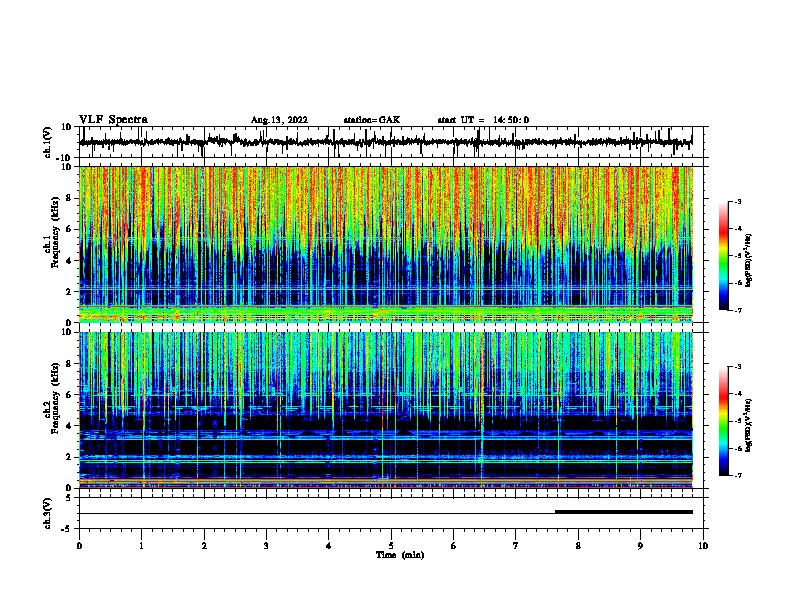Click time axis tick label "5"

pyautogui.click(x=391, y=546)
